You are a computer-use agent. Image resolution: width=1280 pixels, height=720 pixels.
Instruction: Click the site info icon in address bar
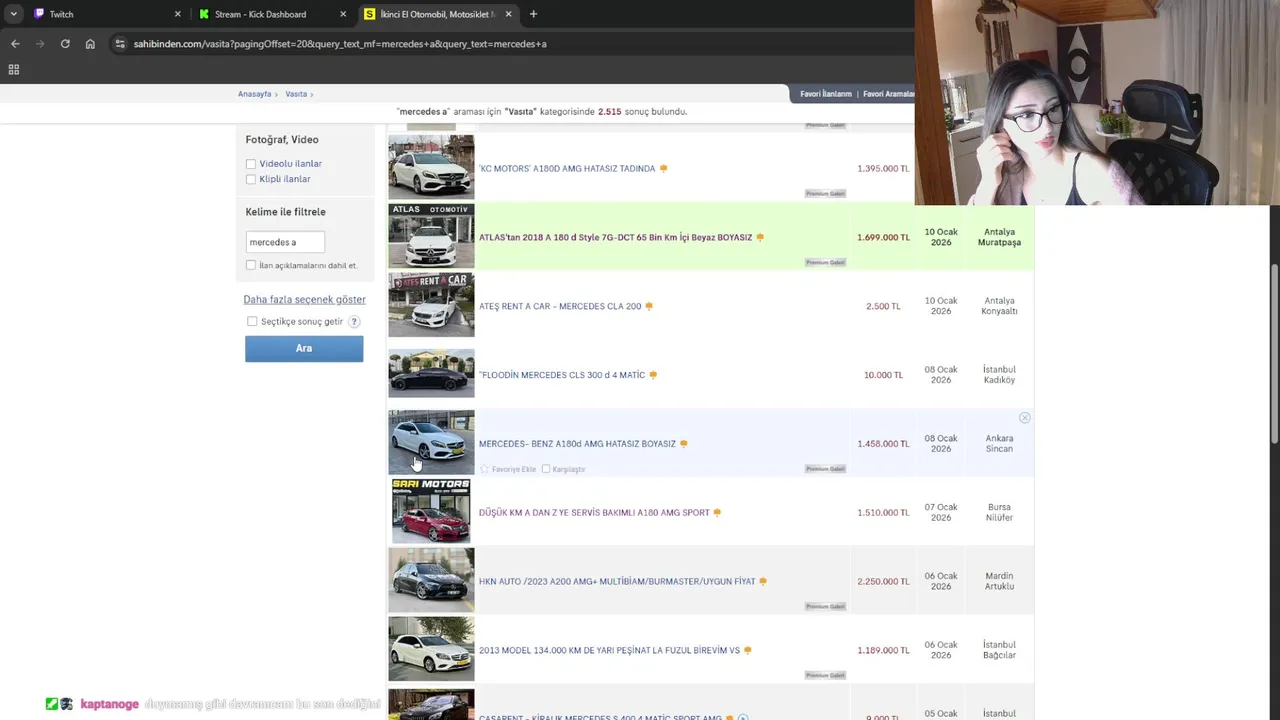120,44
